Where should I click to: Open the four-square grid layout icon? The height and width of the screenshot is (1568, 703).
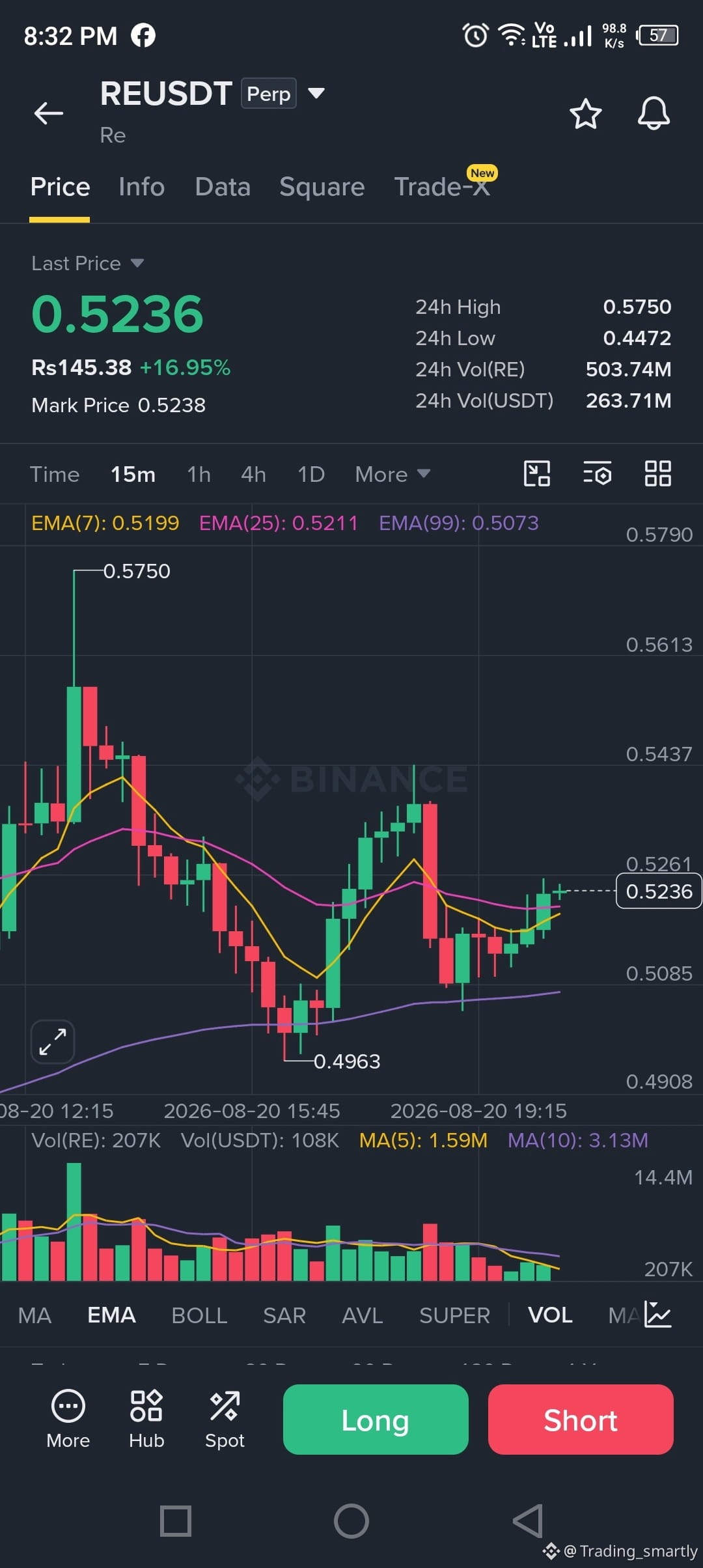(657, 473)
